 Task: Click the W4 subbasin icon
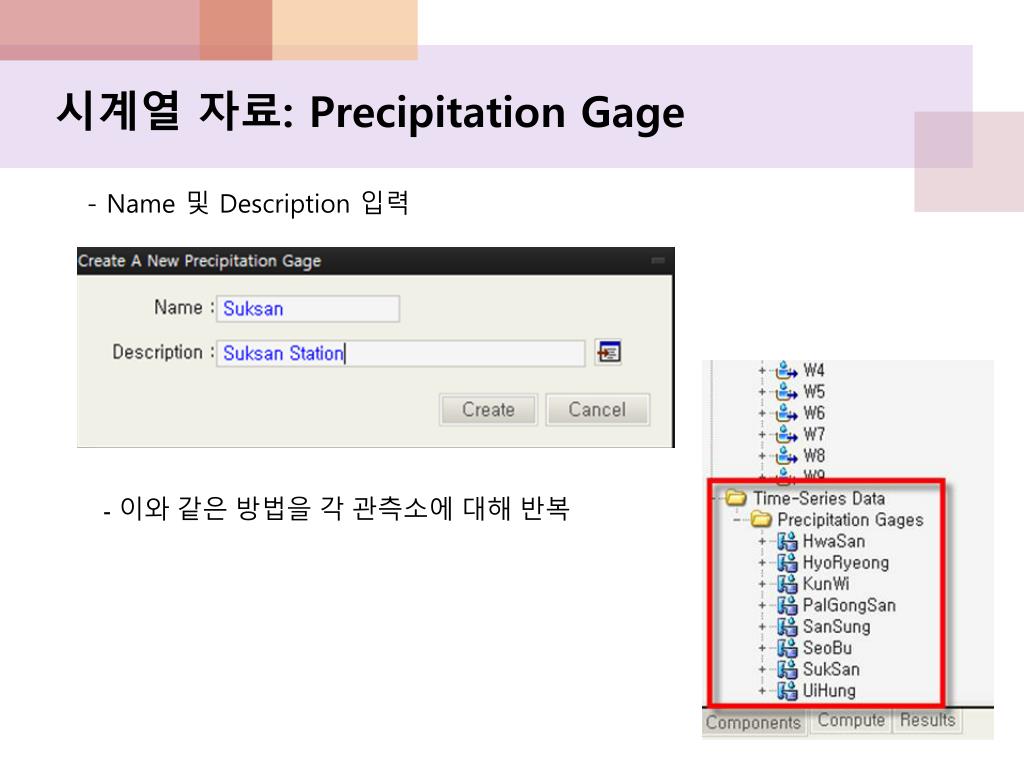click(x=786, y=371)
